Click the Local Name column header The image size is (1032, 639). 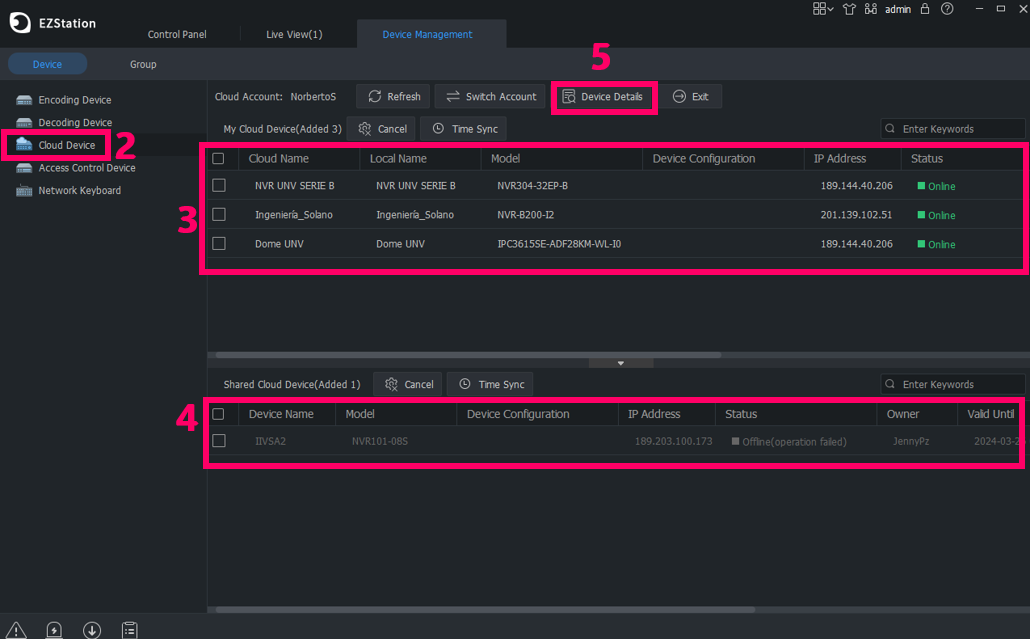[x=398, y=159]
